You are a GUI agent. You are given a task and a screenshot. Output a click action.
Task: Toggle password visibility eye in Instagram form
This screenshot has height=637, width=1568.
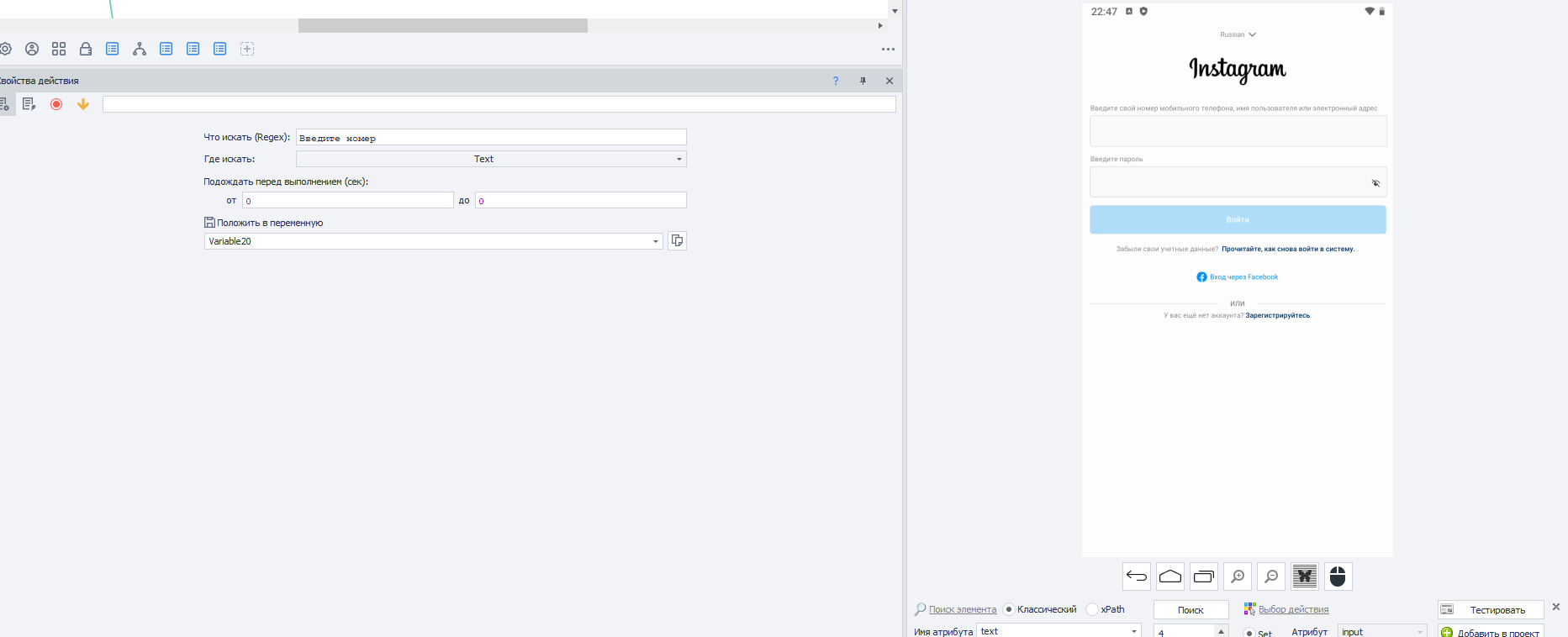click(x=1375, y=182)
